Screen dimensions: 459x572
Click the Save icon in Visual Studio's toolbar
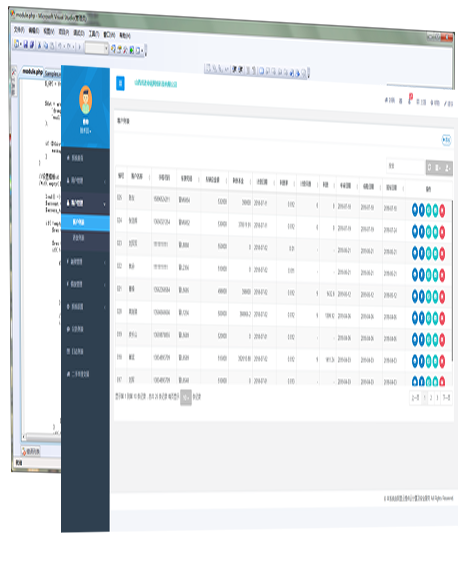click(x=26, y=45)
